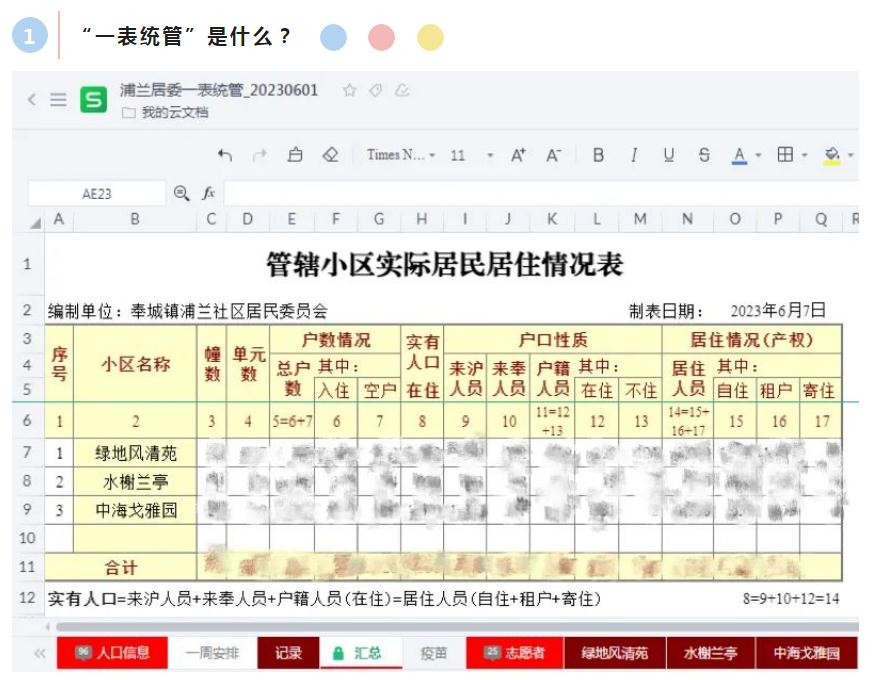872x680 pixels.
Task: Toggle underline formatting
Action: (x=668, y=155)
